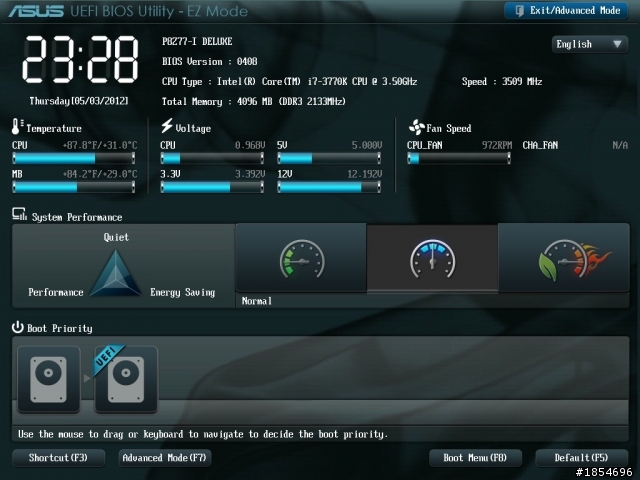Open the Shortcut (F3) menu

(x=58, y=458)
